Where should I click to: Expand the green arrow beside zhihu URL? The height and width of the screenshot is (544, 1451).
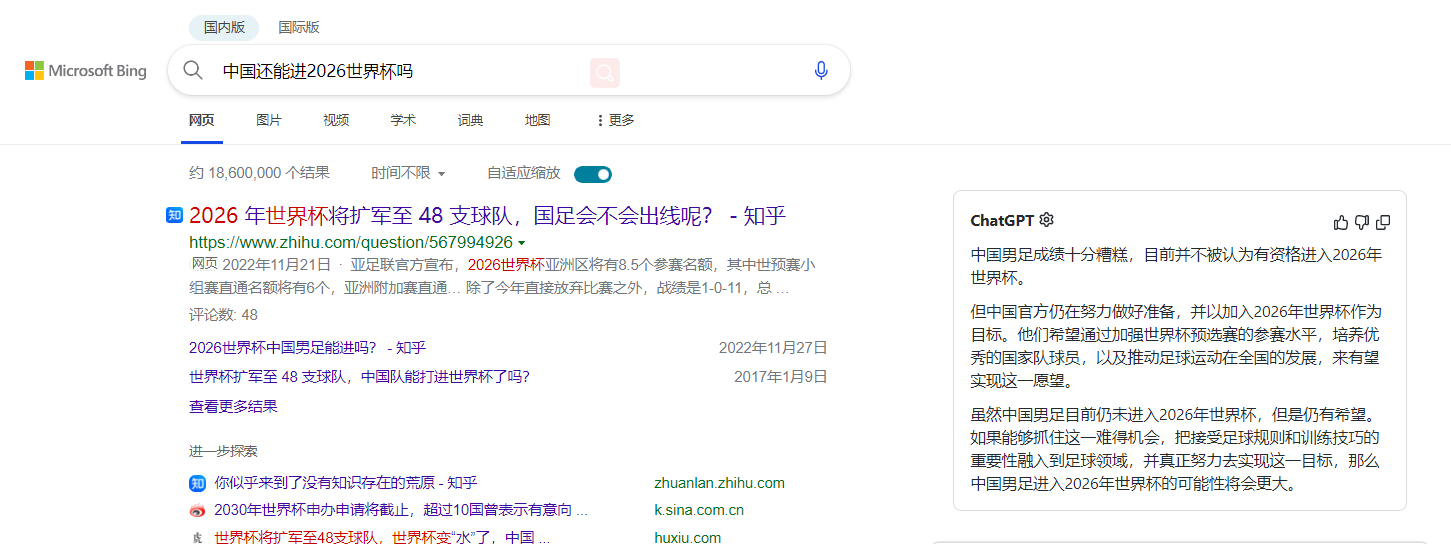522,243
